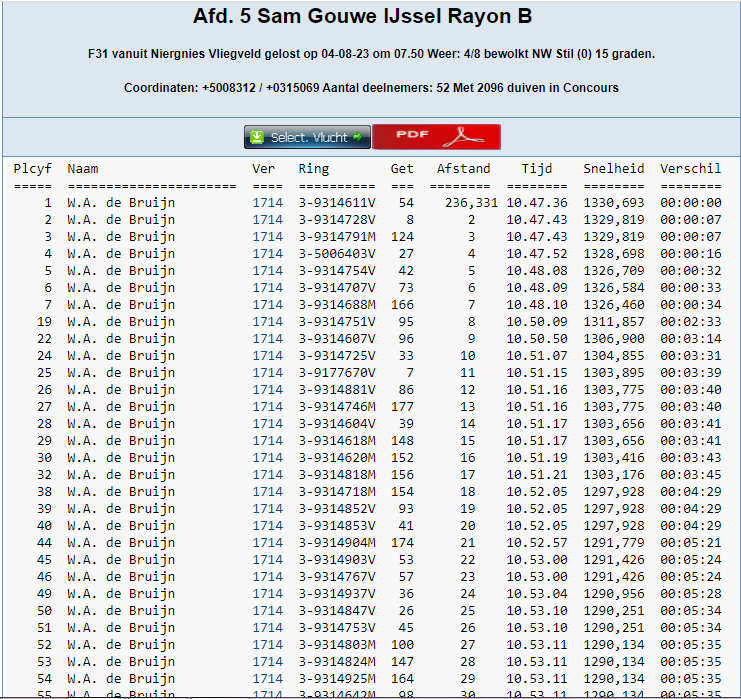The image size is (741, 699).
Task: Click the speed value 1306,900
Action: coord(614,339)
